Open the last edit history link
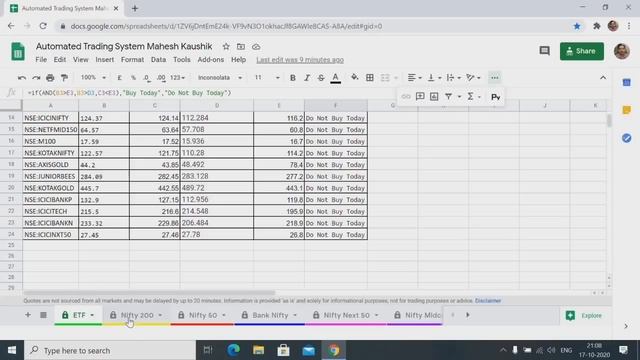Viewport: 640px width, 360px height. coord(300,60)
